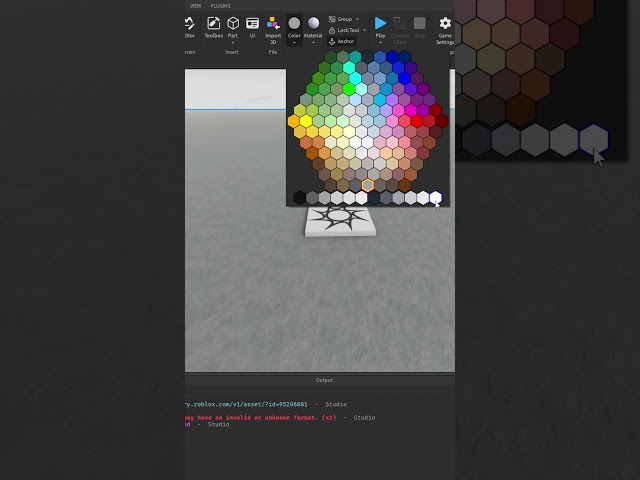Viewport: 640px width, 480px height.
Task: Pick the white hexagon with blue outline
Action: pyautogui.click(x=436, y=198)
